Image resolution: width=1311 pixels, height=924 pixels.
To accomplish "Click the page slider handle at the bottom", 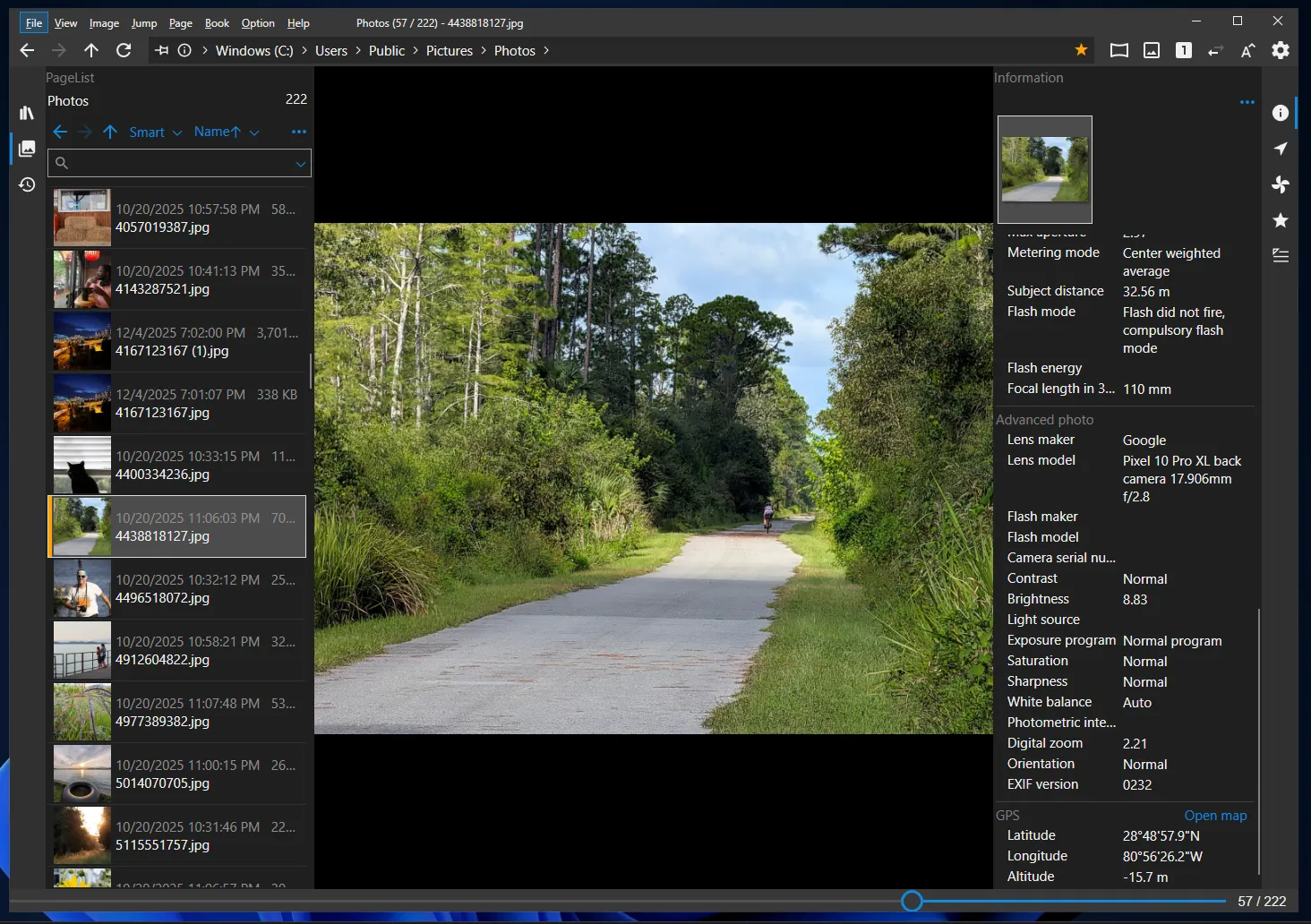I will click(912, 901).
